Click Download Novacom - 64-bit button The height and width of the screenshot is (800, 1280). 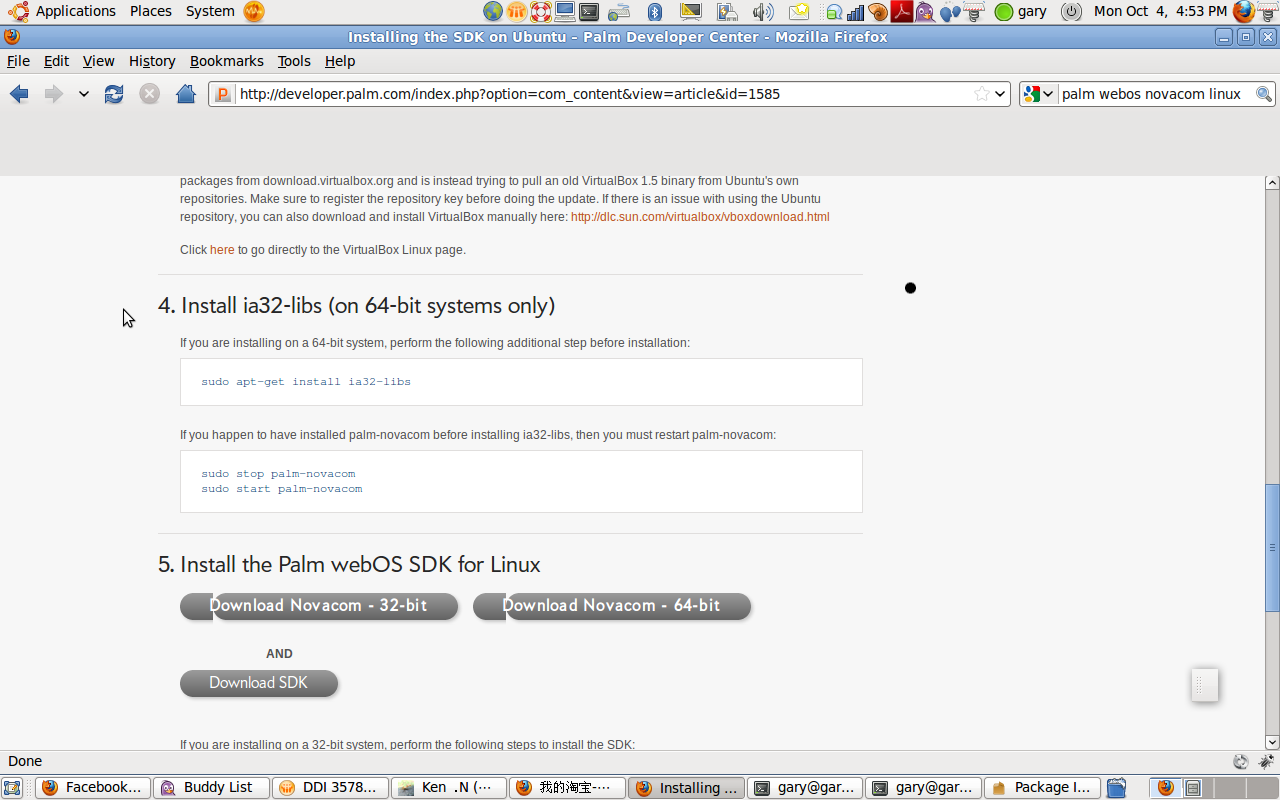tap(612, 606)
